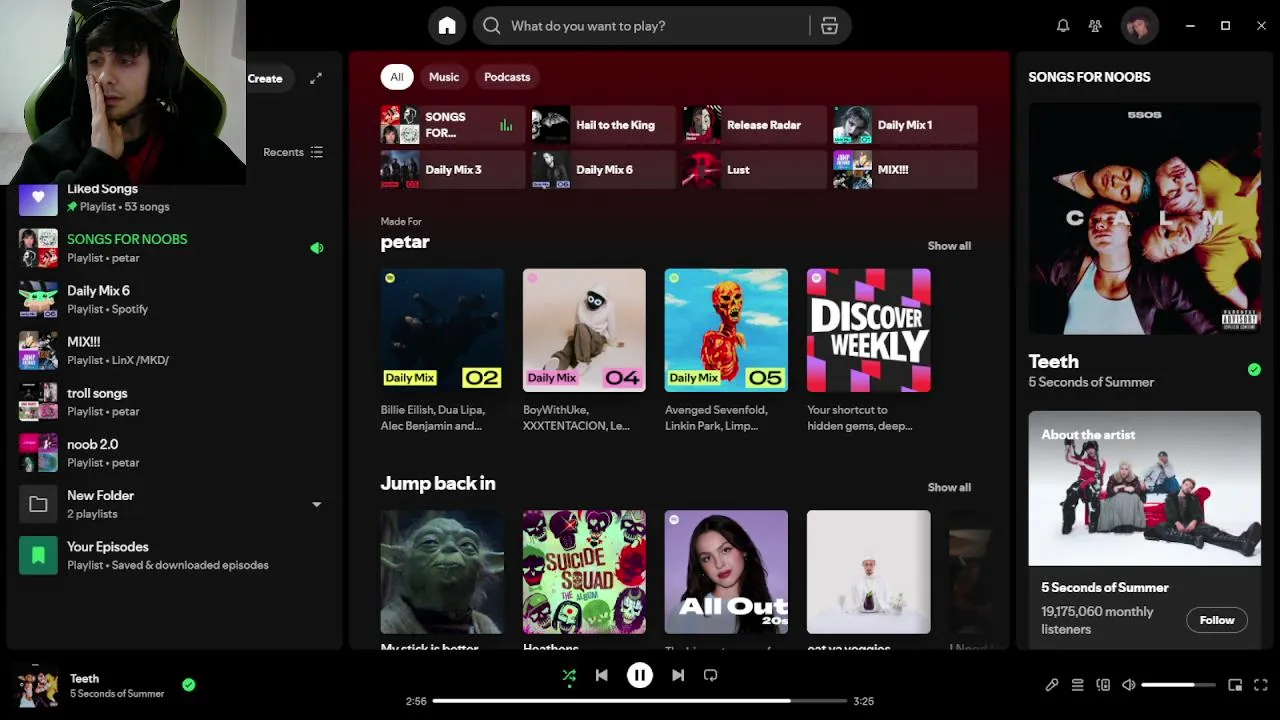Skip to previous track

601,675
